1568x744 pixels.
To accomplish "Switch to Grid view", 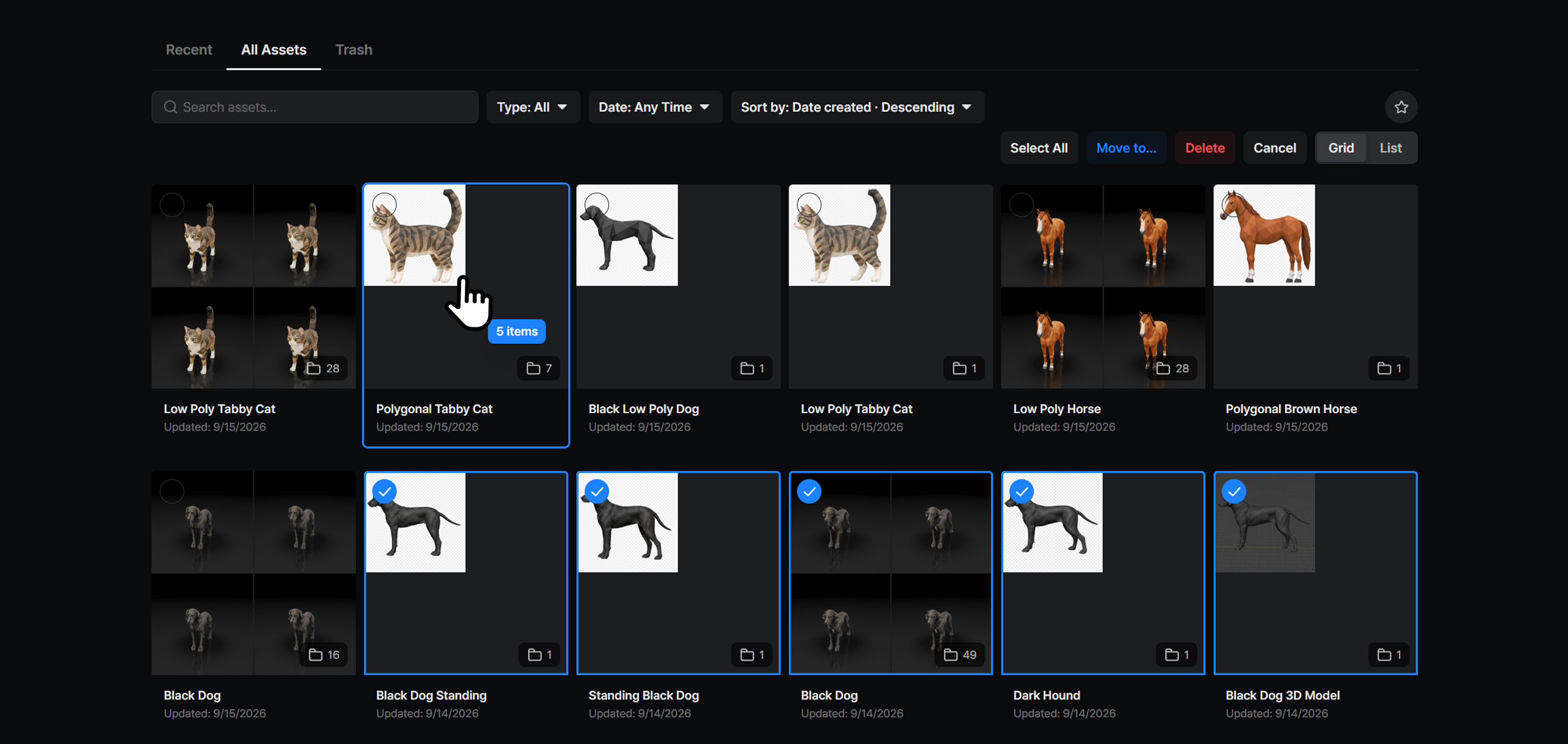I will (x=1341, y=148).
